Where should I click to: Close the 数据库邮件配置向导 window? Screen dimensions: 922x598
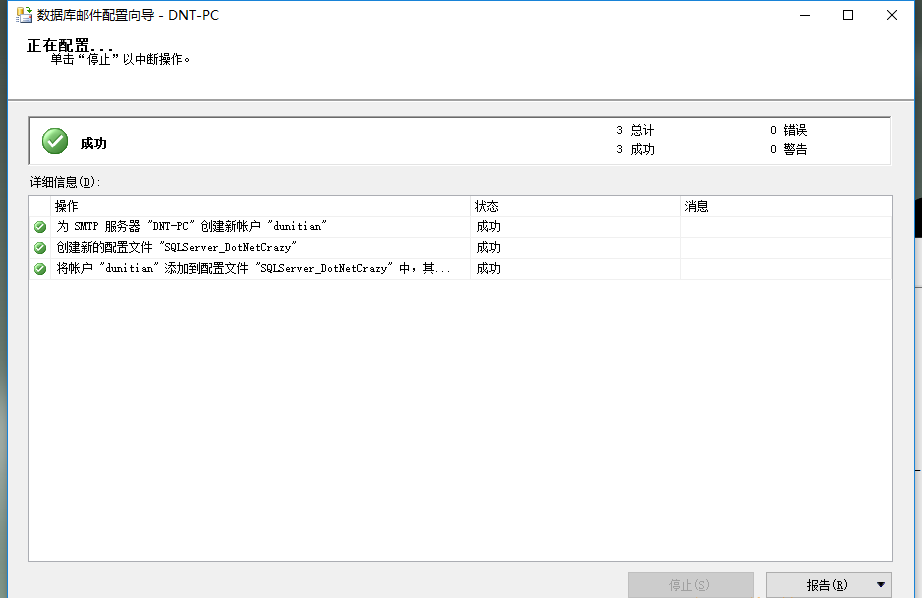891,15
